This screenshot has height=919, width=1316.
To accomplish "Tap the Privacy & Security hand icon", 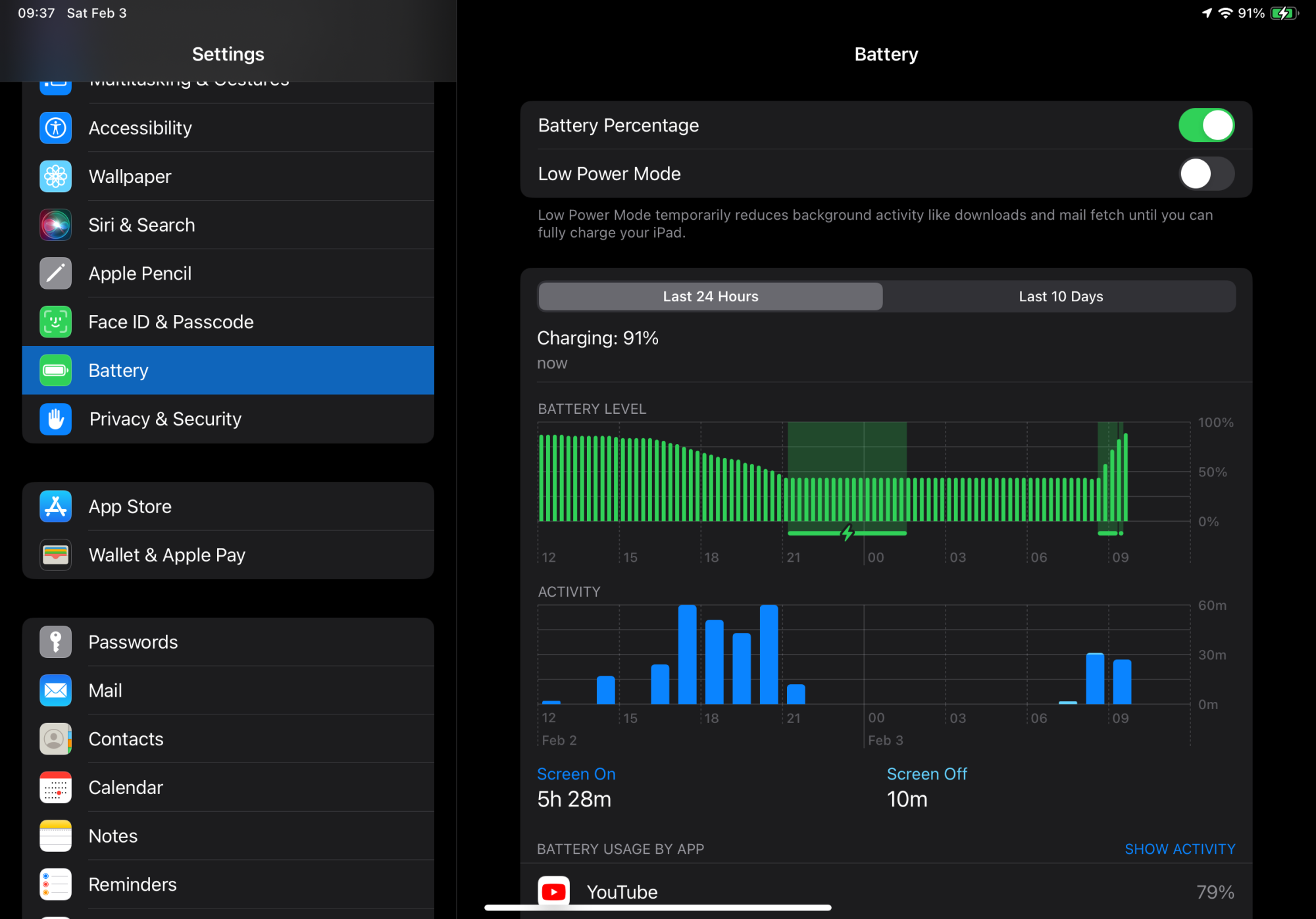I will click(x=55, y=419).
